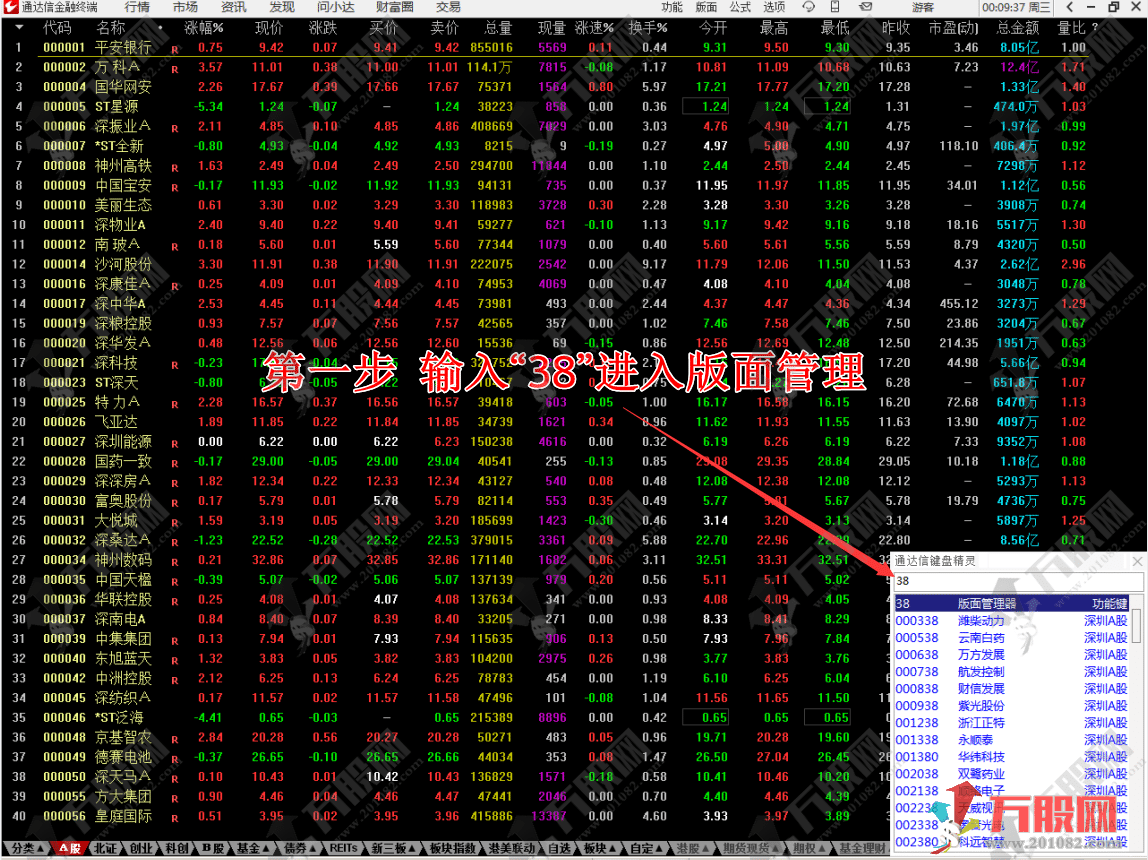Screen dimensions: 1148x860
Task: Select the 000046 *ST泛海 stock row
Action: pos(445,718)
